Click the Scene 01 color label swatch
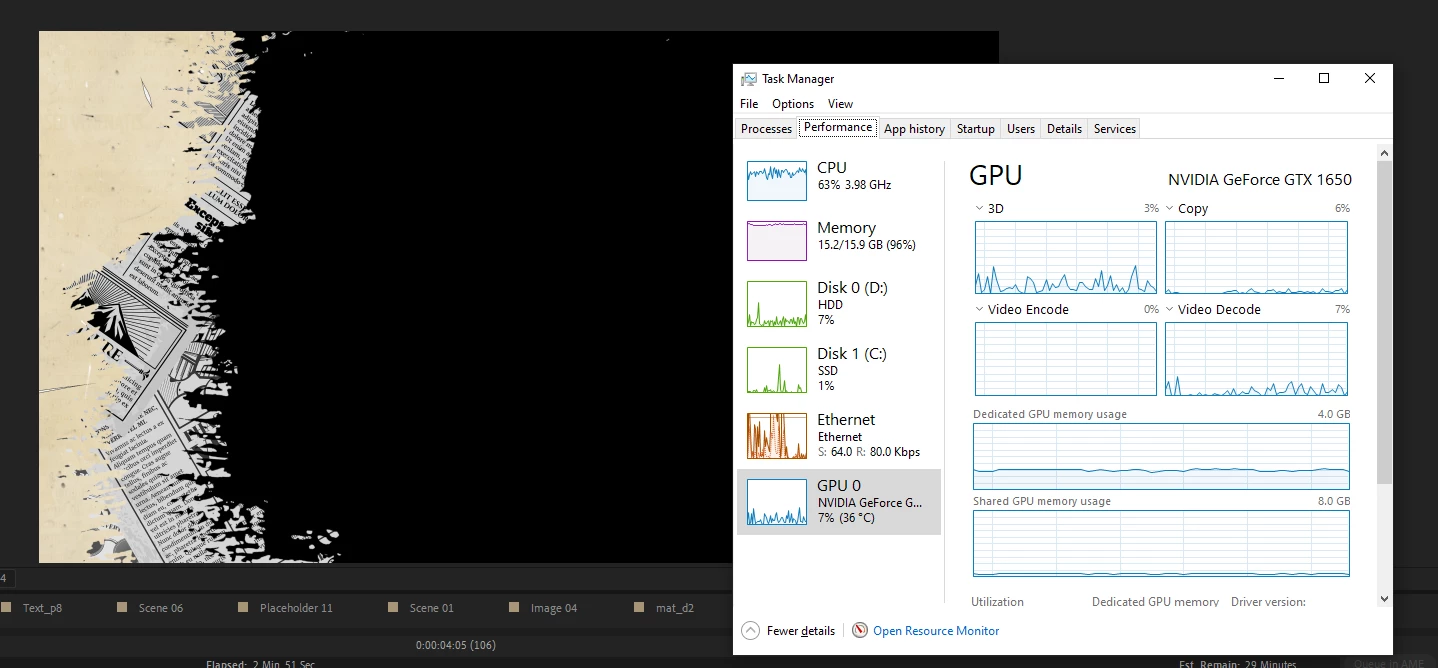This screenshot has height=668, width=1438. 393,607
